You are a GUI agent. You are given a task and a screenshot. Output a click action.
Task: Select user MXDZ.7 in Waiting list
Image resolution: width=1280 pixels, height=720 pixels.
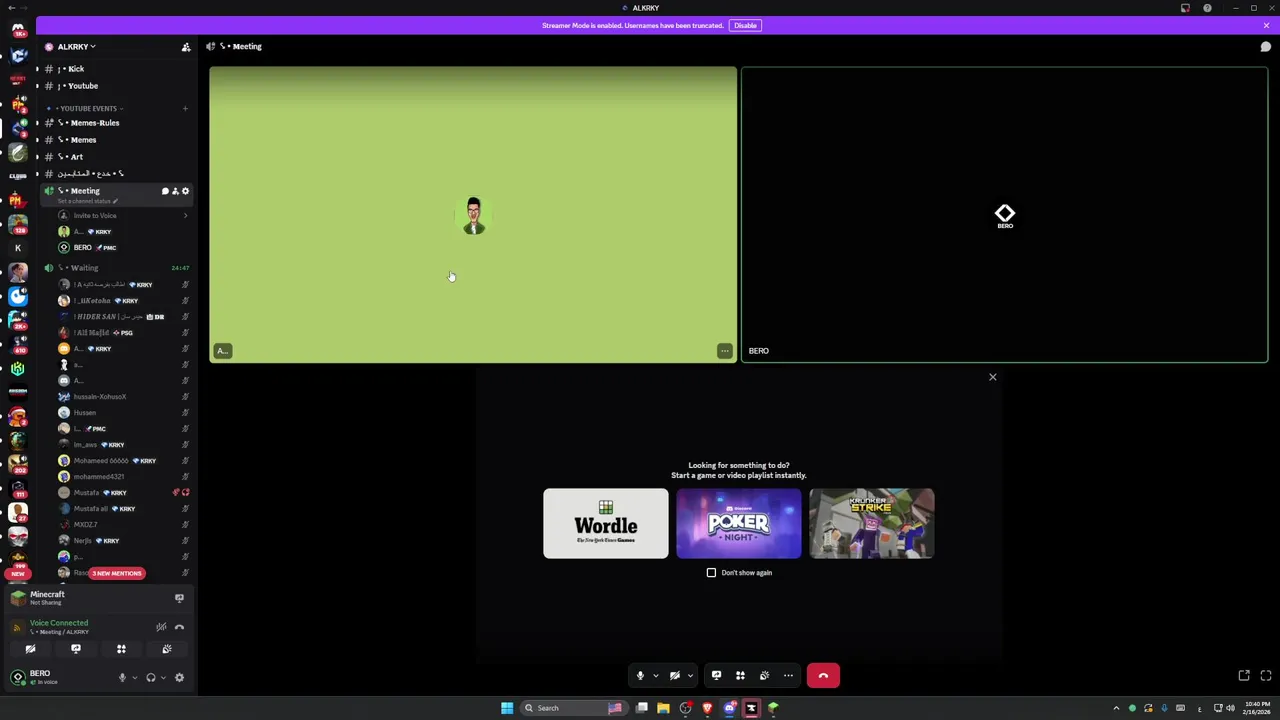coord(122,525)
